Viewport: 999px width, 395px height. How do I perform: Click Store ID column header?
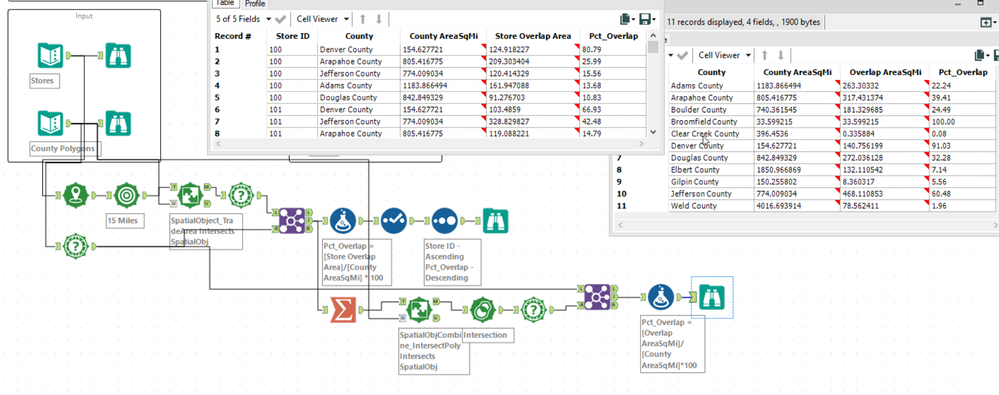[x=292, y=36]
